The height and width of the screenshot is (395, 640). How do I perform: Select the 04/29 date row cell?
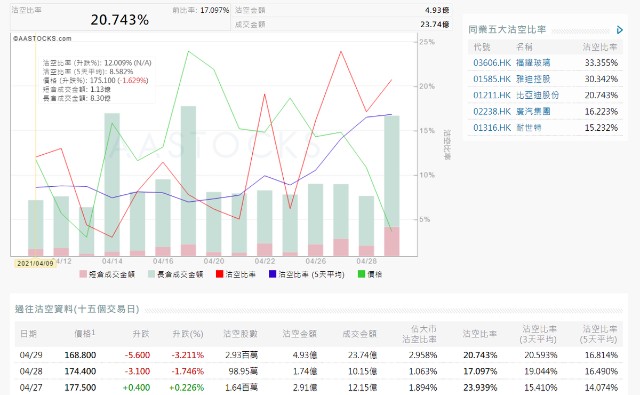31,355
